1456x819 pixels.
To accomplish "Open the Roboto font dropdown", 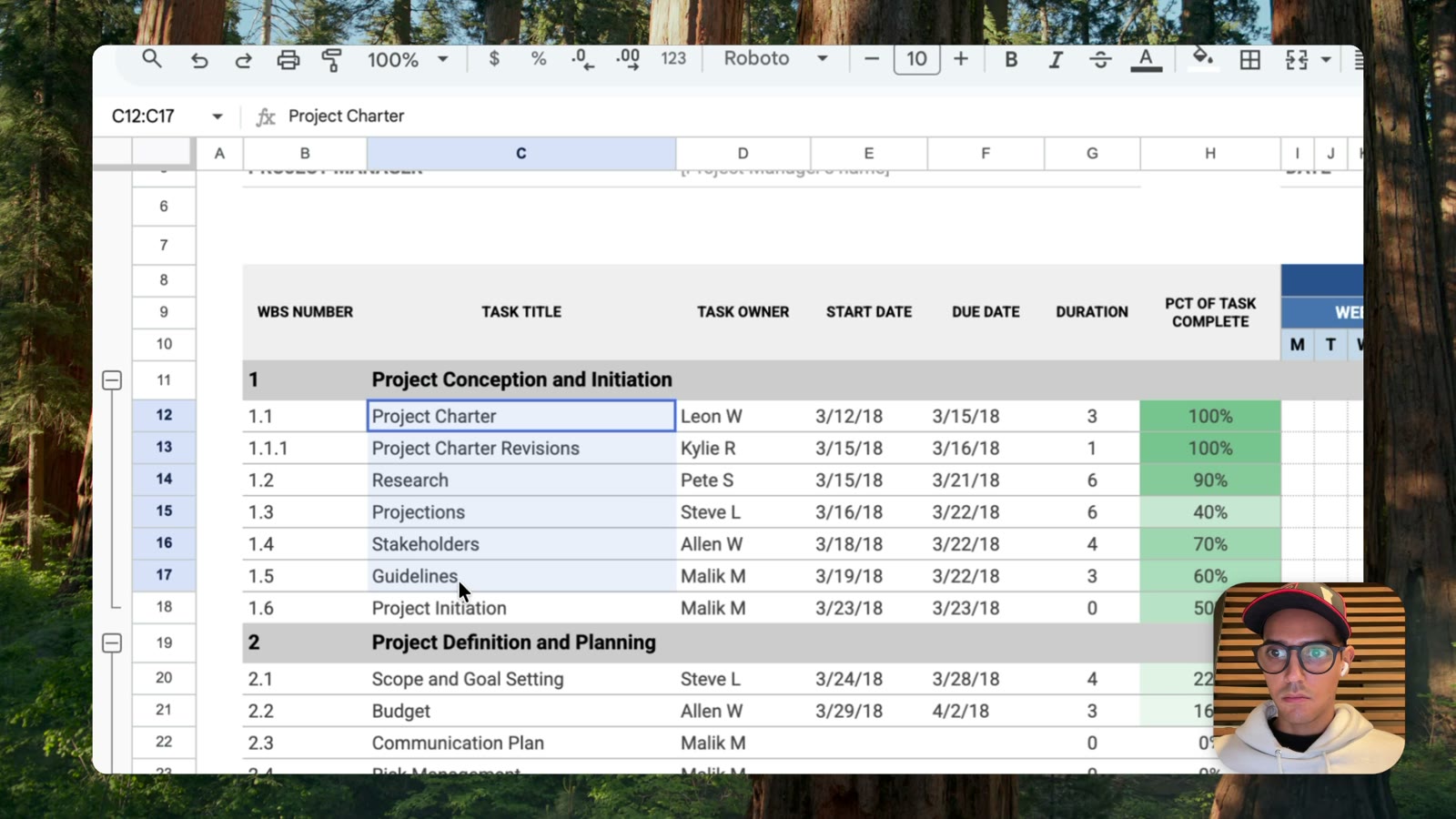I will [775, 59].
